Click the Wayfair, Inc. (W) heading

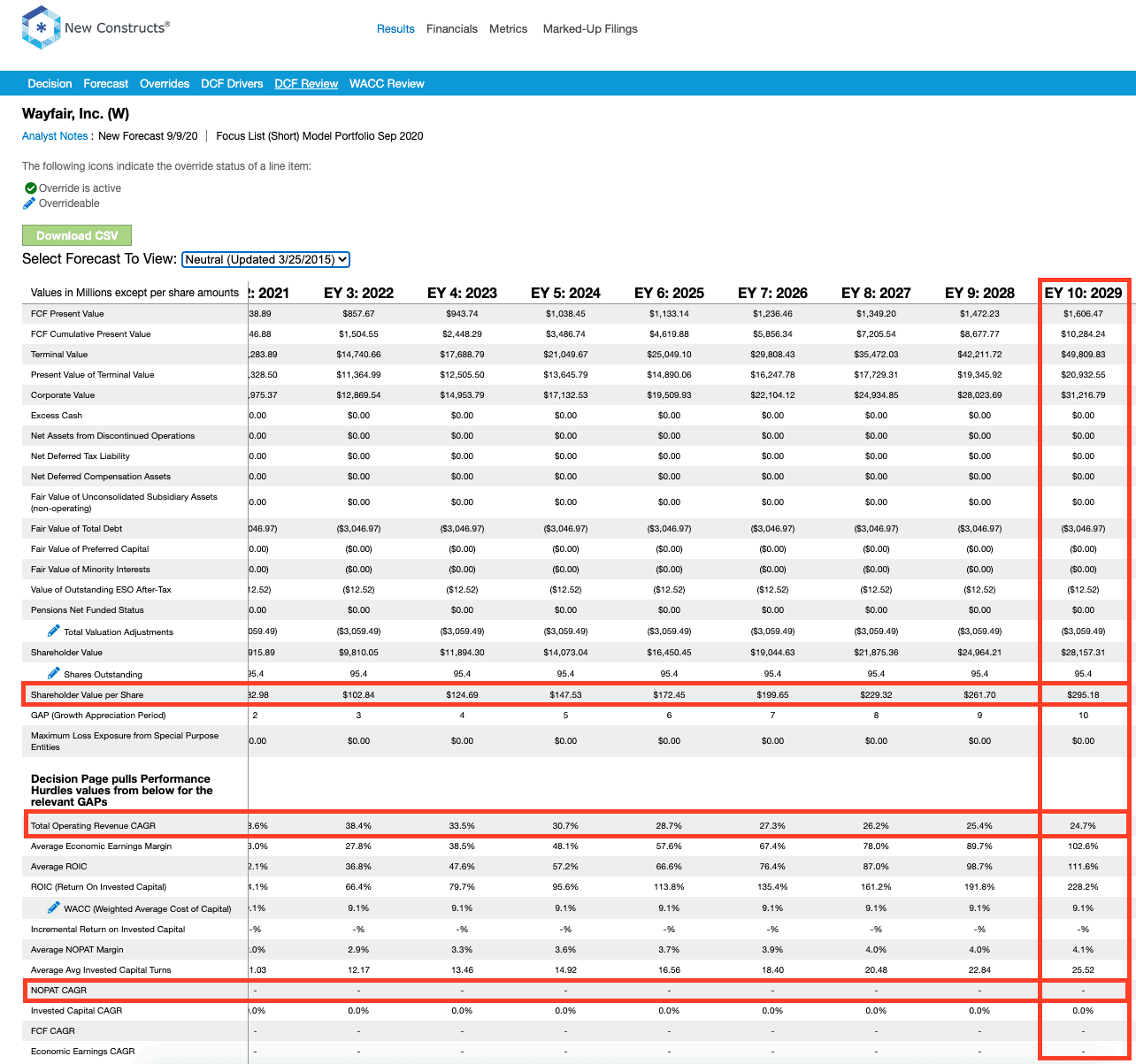(76, 114)
